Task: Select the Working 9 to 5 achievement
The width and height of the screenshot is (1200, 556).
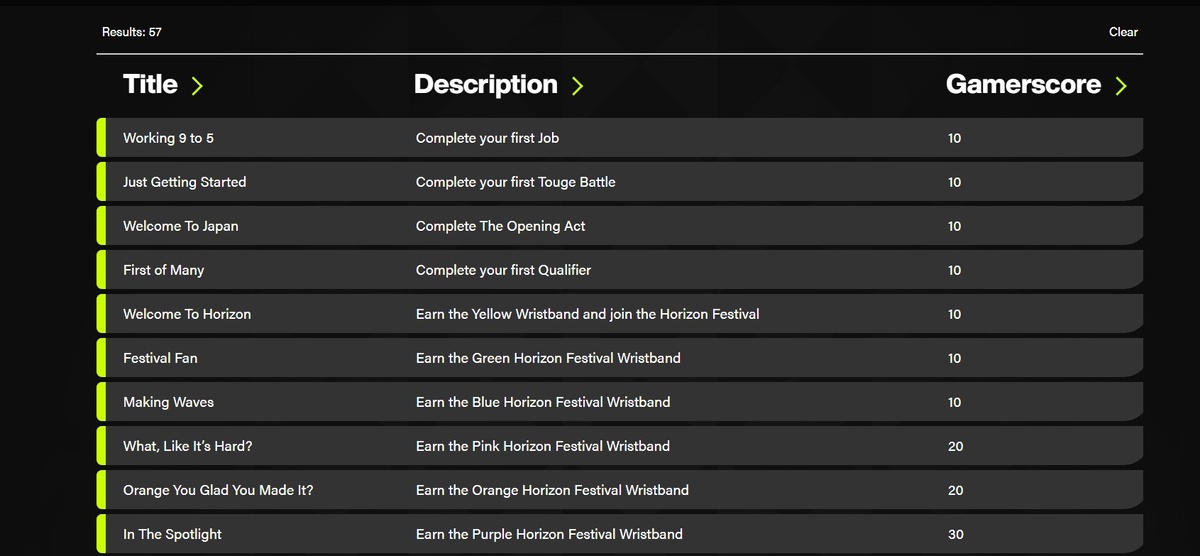Action: (x=168, y=138)
